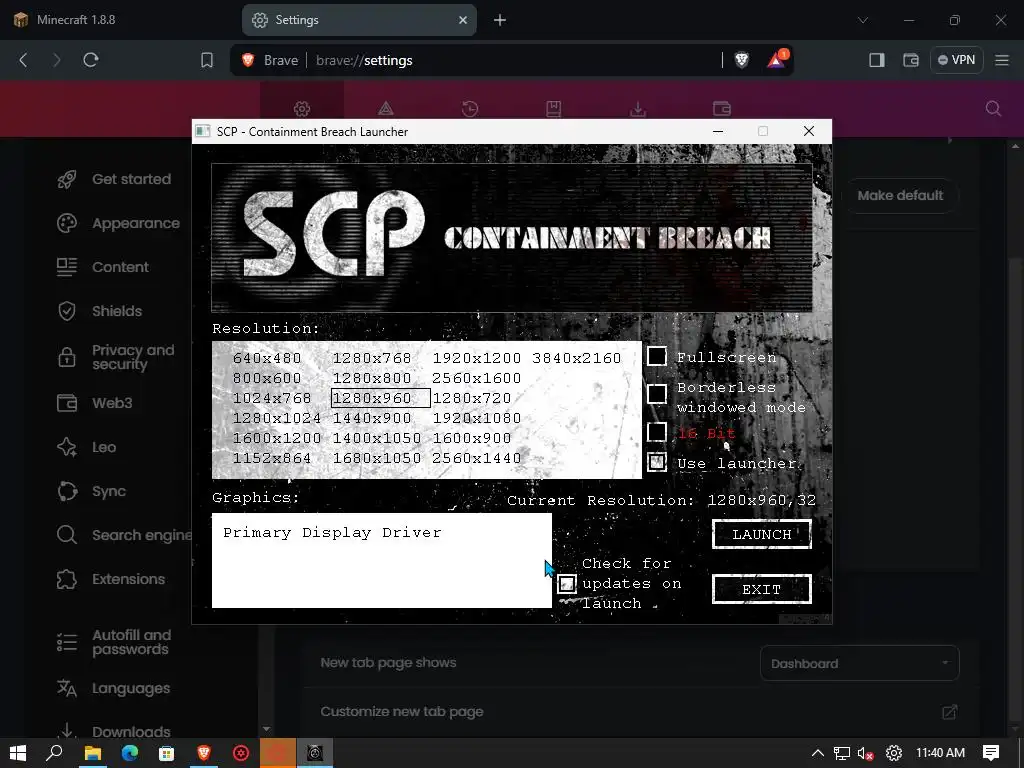Open Privacy and security settings

tap(116, 357)
